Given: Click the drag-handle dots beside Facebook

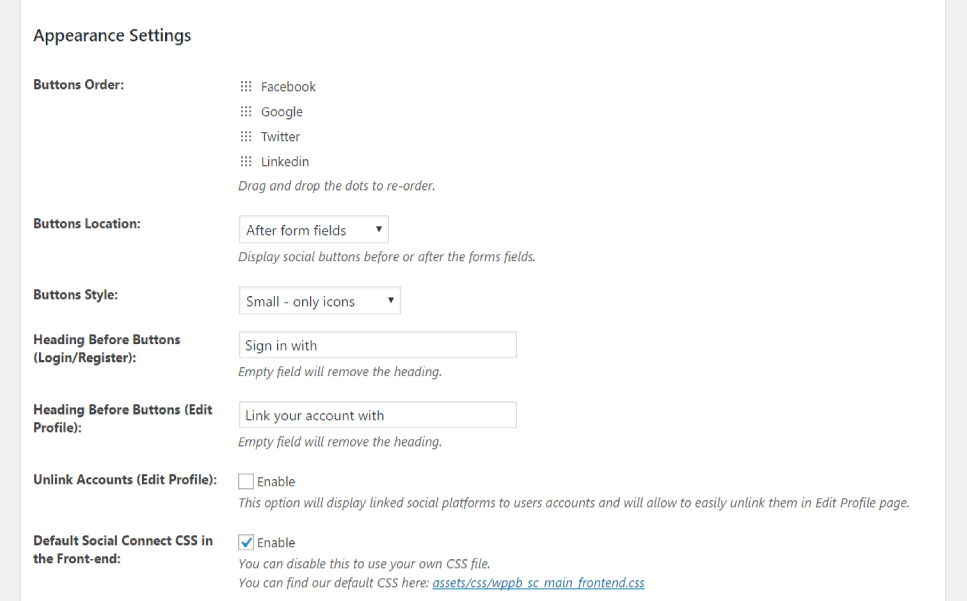Looking at the screenshot, I should [x=246, y=86].
